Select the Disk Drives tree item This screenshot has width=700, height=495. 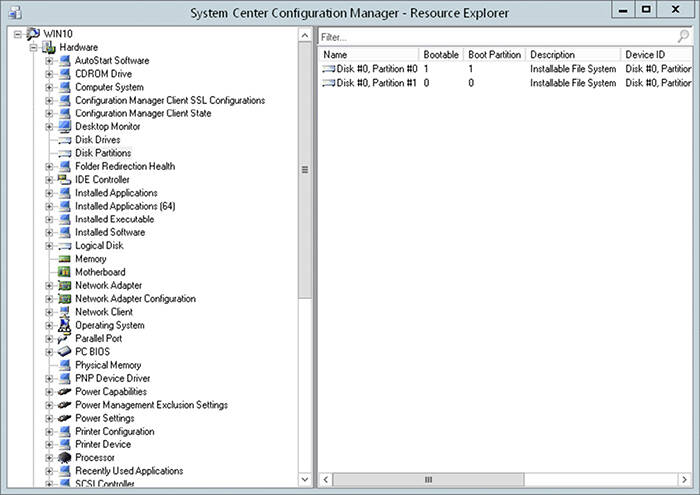point(97,140)
